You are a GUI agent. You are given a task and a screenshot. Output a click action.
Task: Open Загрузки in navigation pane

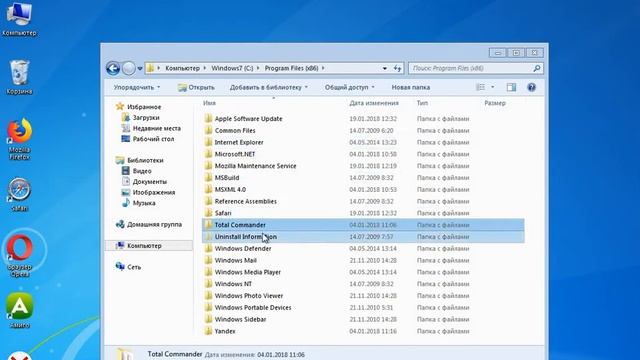pyautogui.click(x=140, y=118)
